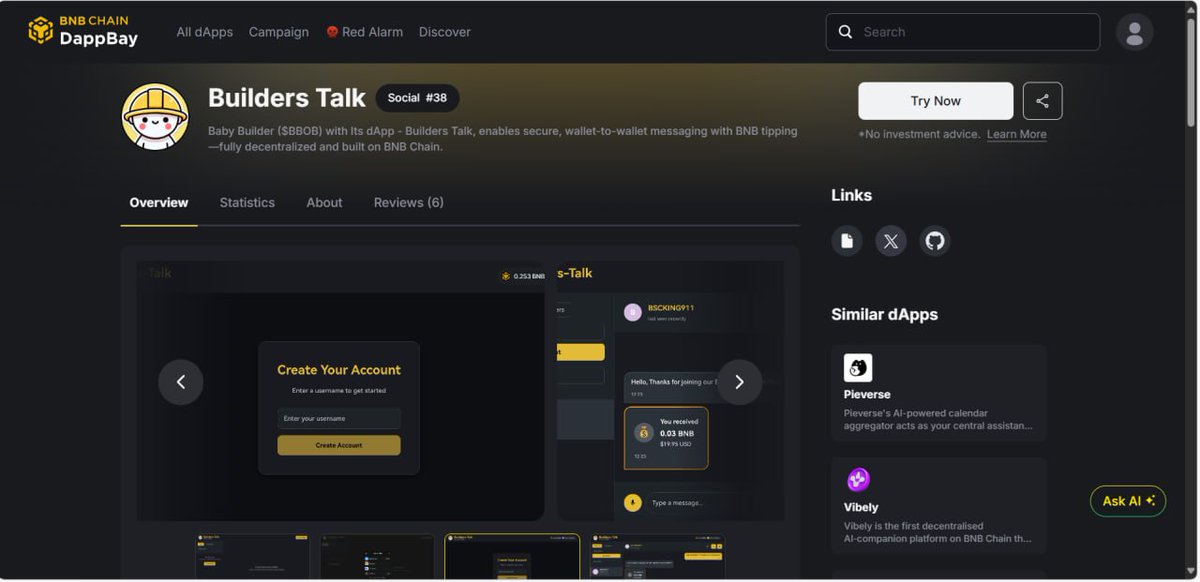Click the Vibely app icon

pos(858,481)
